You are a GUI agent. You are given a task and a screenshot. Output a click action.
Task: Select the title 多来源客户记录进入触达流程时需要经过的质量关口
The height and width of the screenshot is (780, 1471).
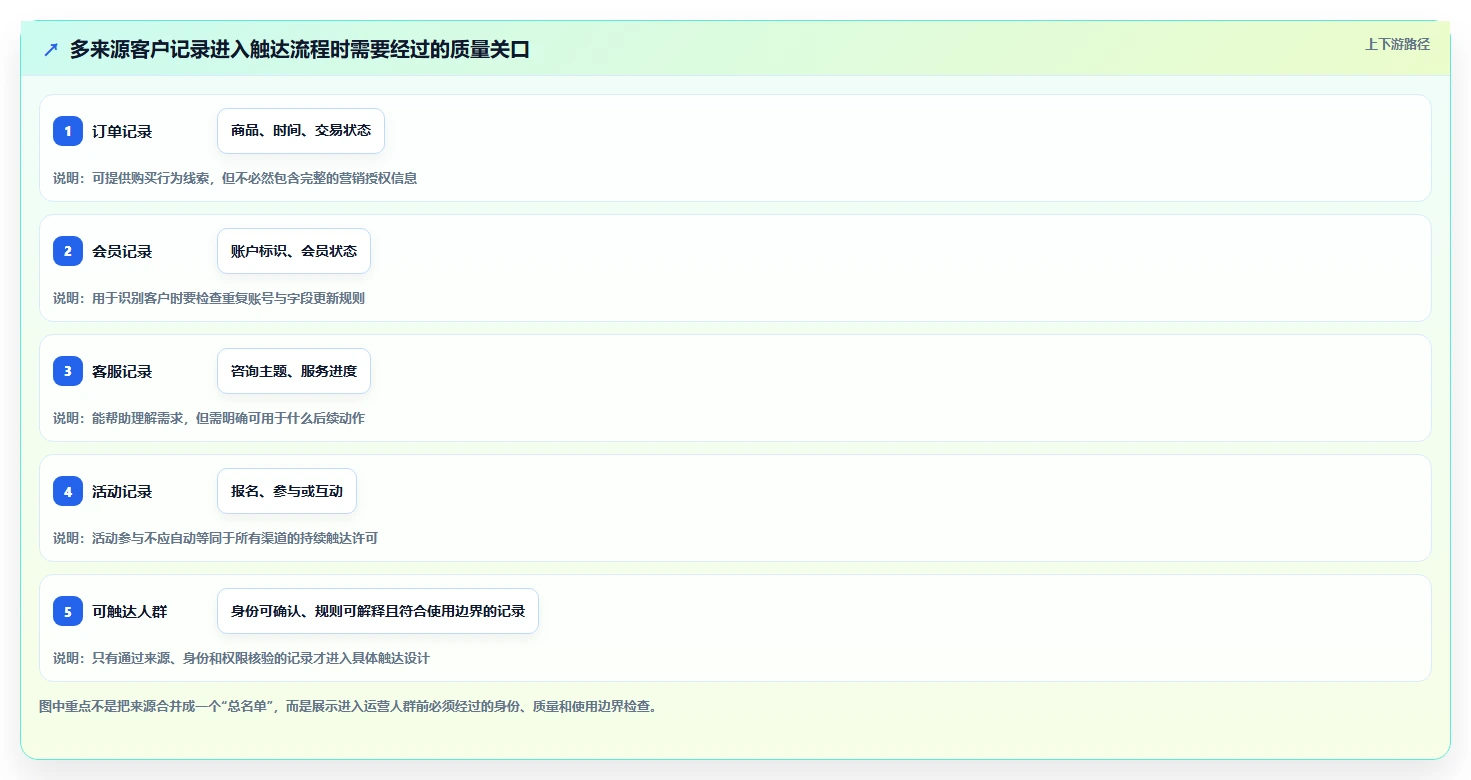(299, 50)
